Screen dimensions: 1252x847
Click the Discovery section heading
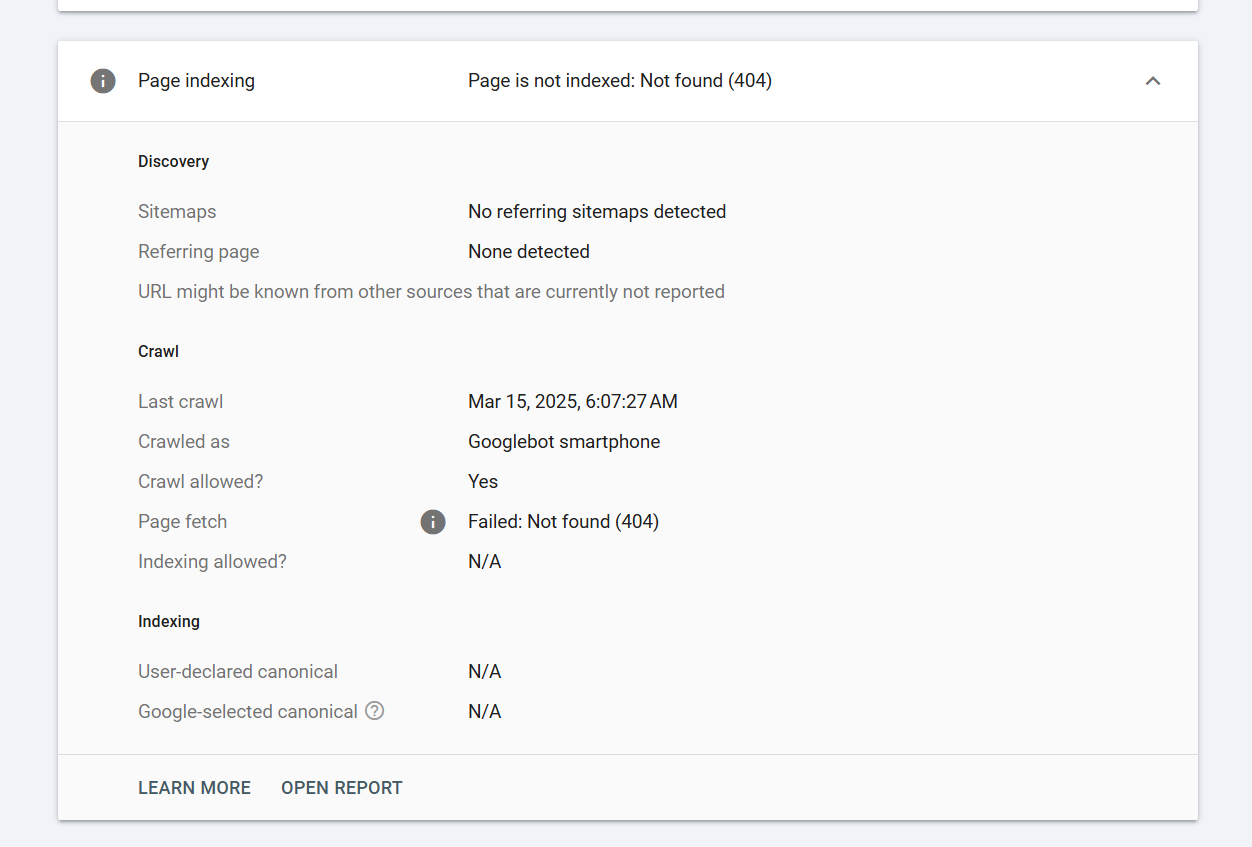click(x=173, y=162)
